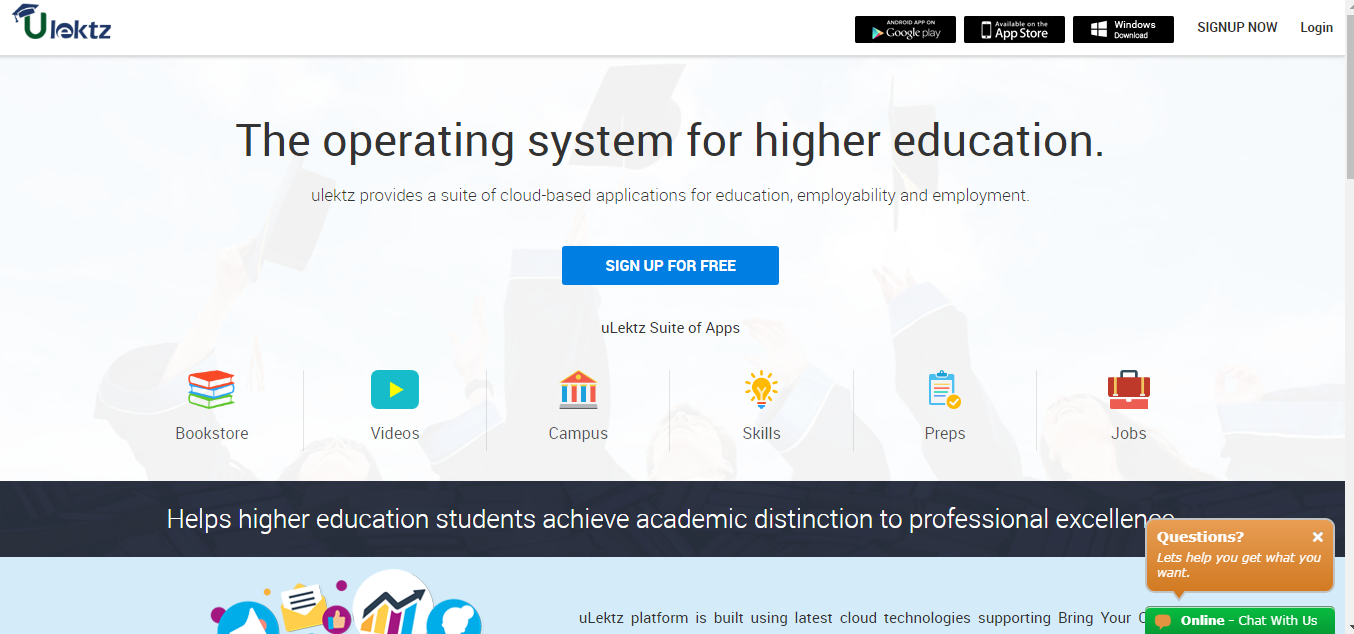Open the Videos play icon
This screenshot has width=1354, height=634.
[395, 389]
